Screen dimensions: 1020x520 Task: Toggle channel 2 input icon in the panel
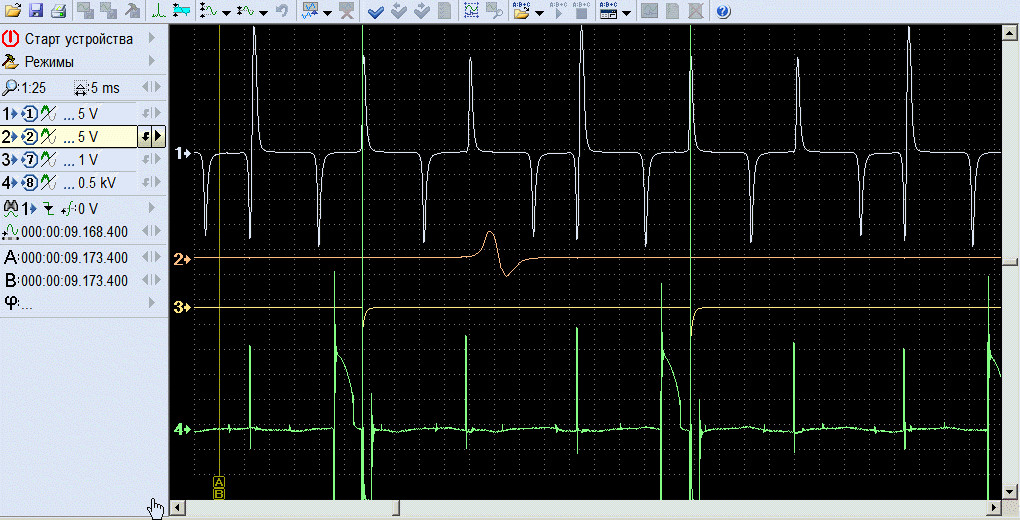click(x=30, y=137)
